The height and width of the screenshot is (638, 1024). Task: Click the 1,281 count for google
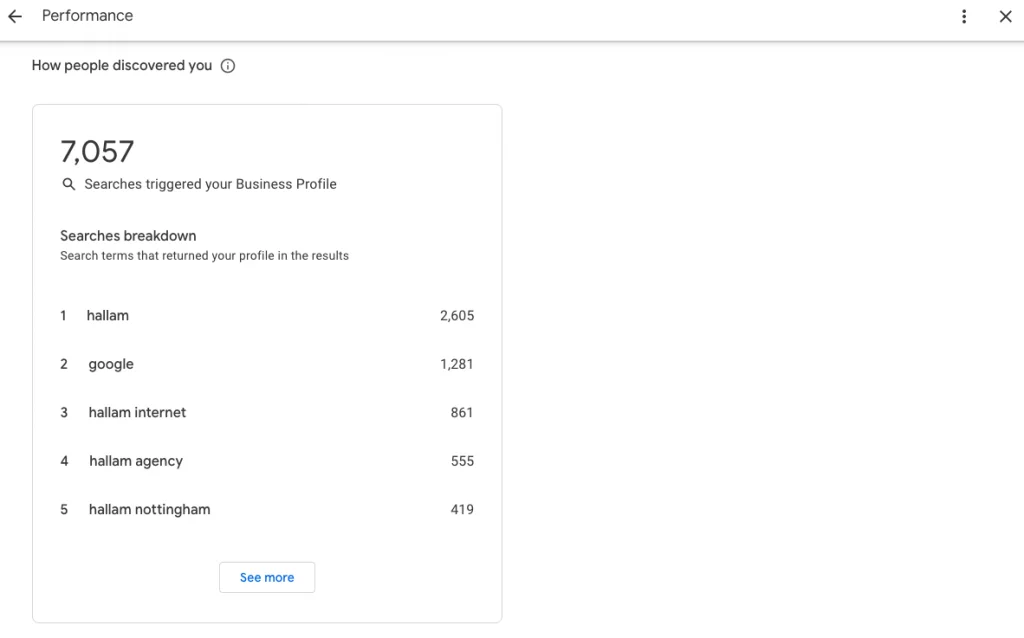point(457,364)
